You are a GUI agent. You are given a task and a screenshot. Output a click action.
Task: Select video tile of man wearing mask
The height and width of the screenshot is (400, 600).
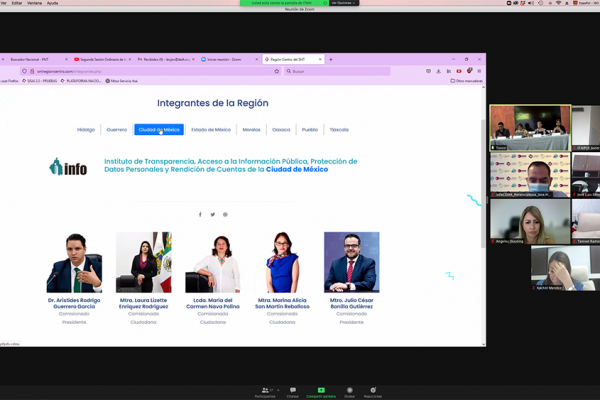point(530,175)
